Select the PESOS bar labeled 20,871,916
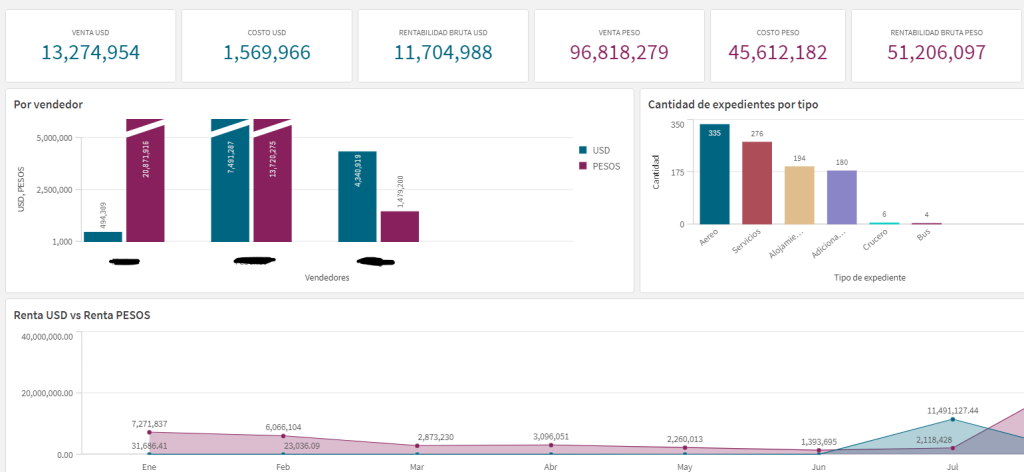This screenshot has height=472, width=1024. (x=145, y=181)
